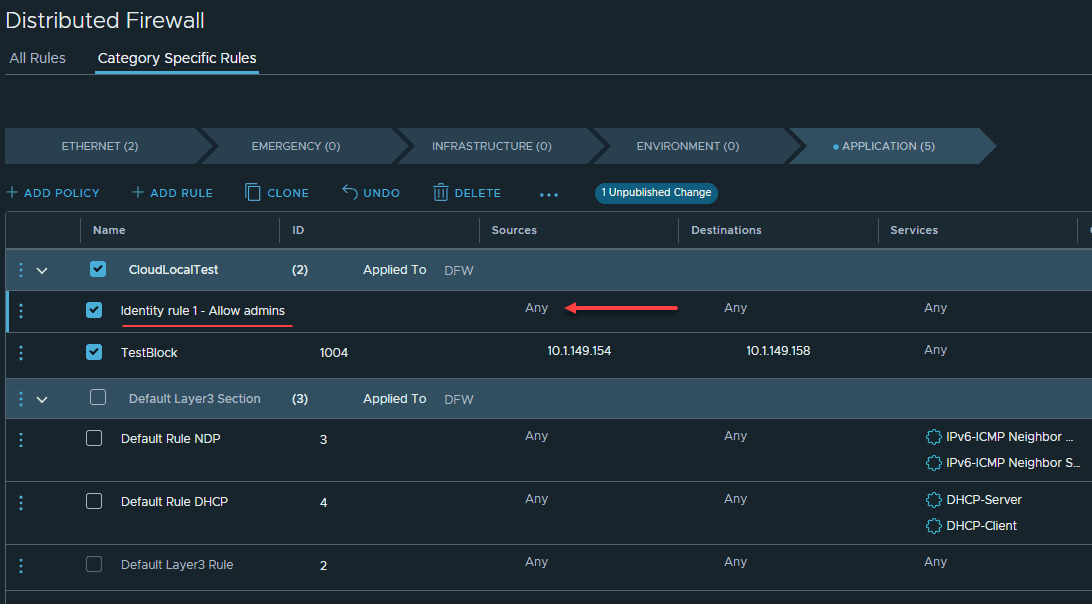Collapse the CloudLocalTest policy section
This screenshot has width=1092, height=604.
[42, 270]
